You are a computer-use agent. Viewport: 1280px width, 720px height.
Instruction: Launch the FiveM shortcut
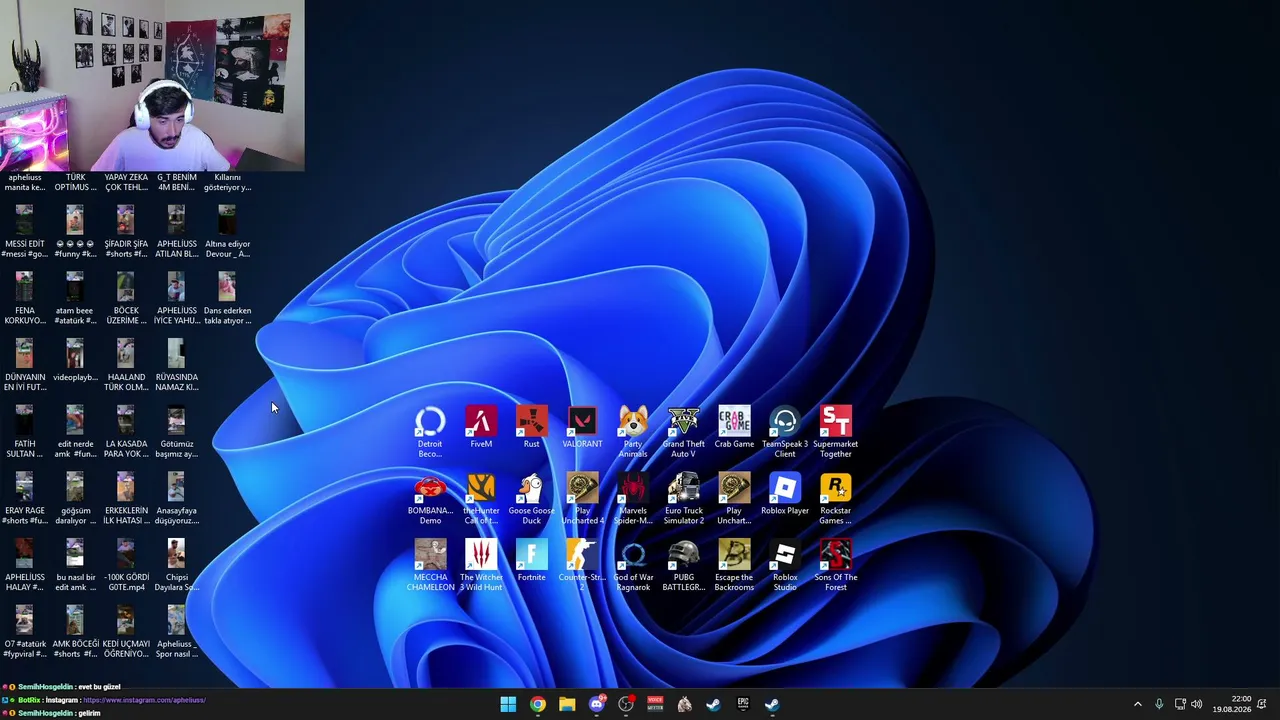(481, 427)
